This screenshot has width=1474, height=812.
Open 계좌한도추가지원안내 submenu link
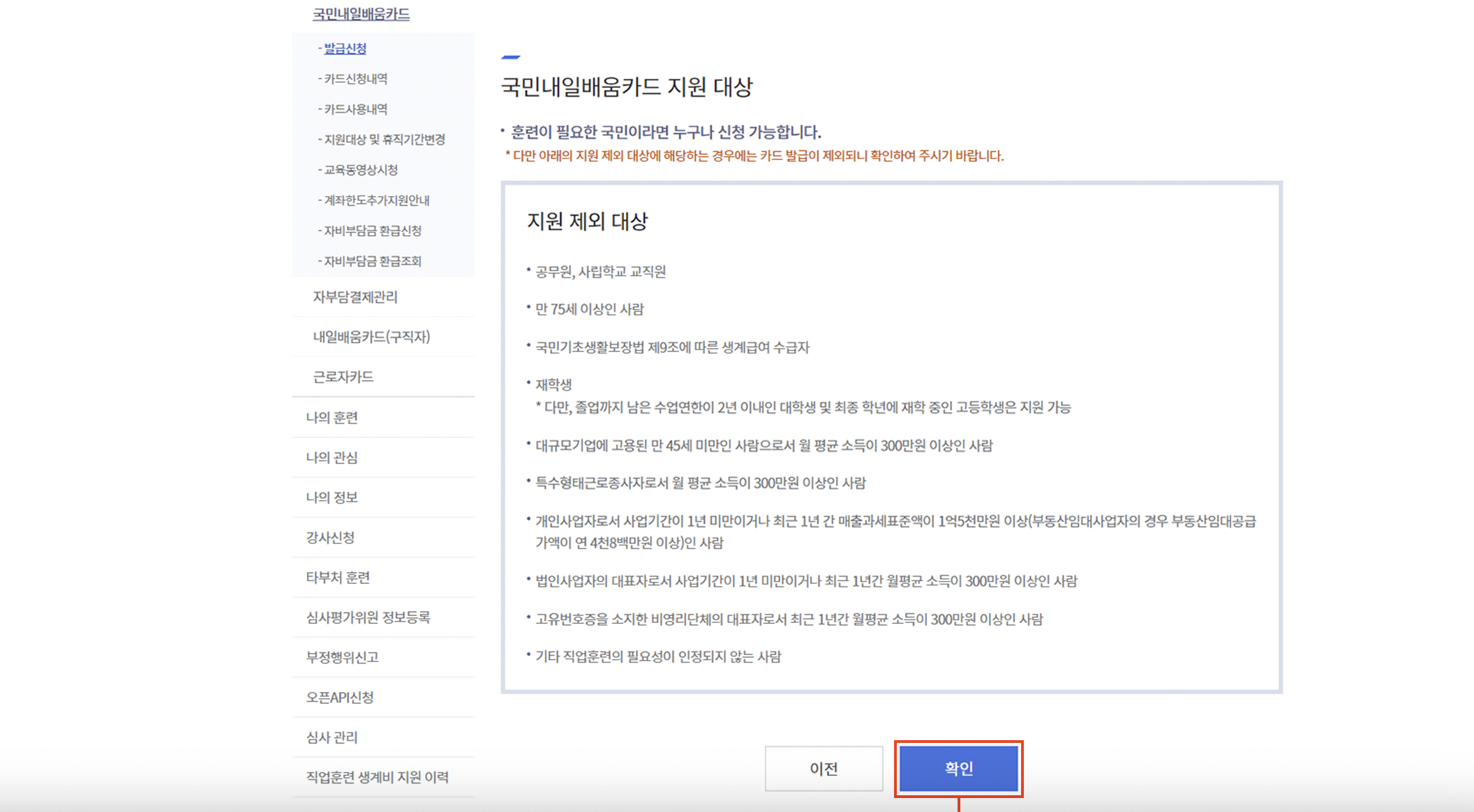(376, 200)
